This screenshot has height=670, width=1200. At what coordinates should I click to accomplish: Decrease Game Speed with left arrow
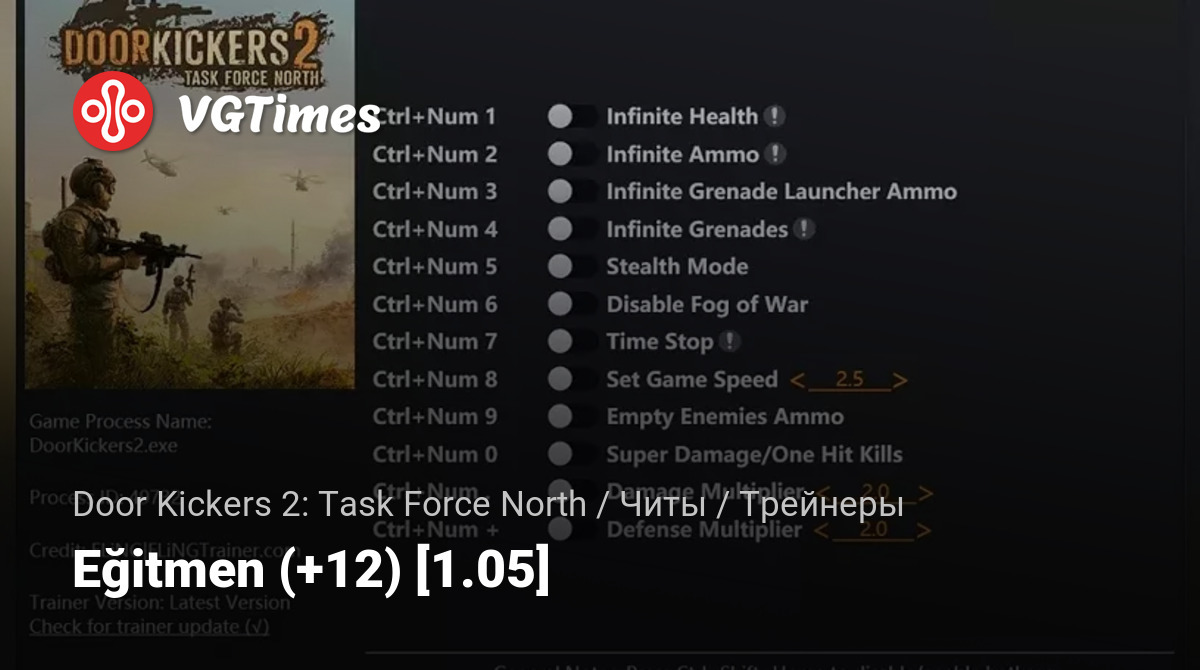click(x=797, y=380)
